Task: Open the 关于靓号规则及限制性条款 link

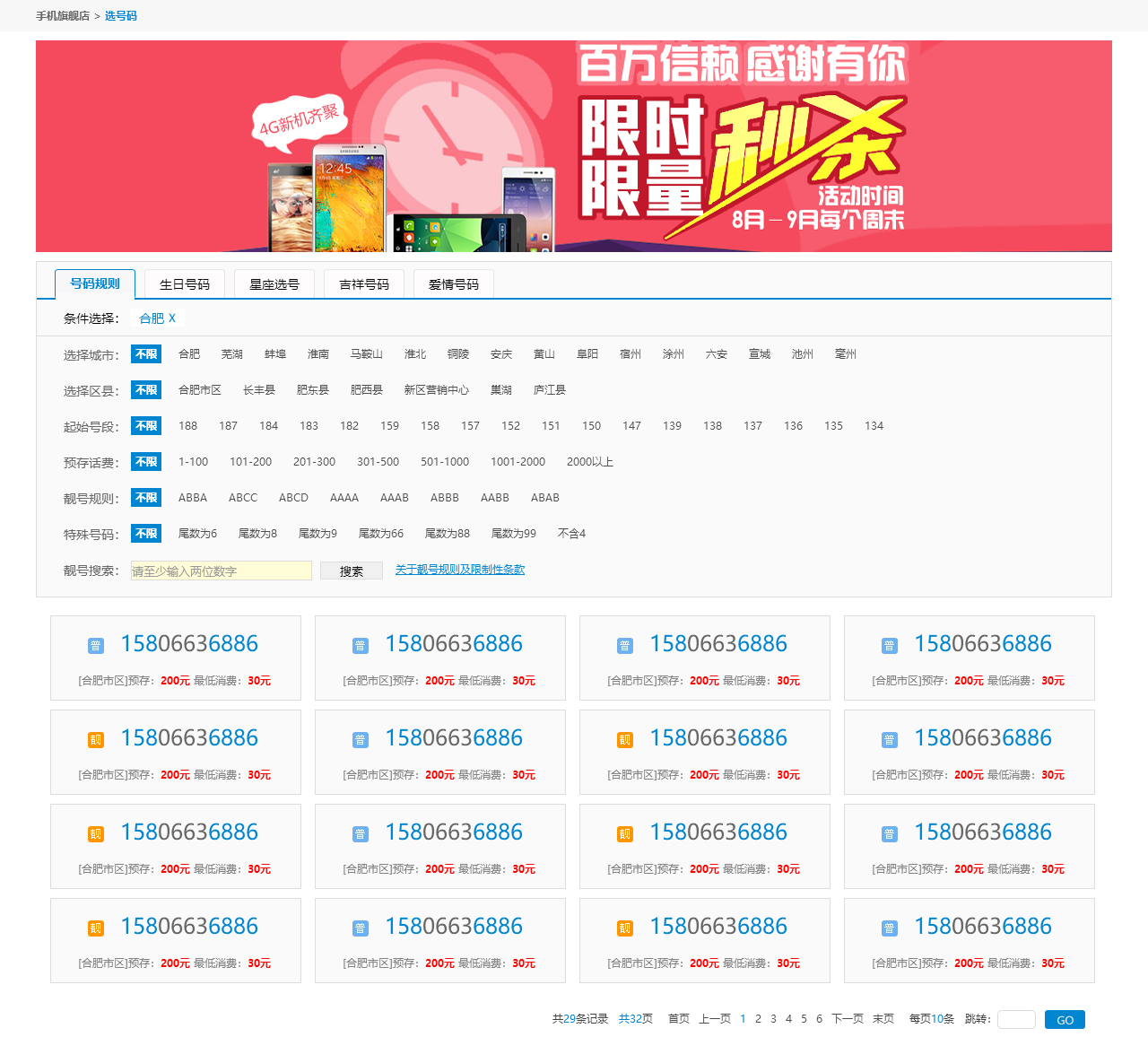Action: pos(460,570)
